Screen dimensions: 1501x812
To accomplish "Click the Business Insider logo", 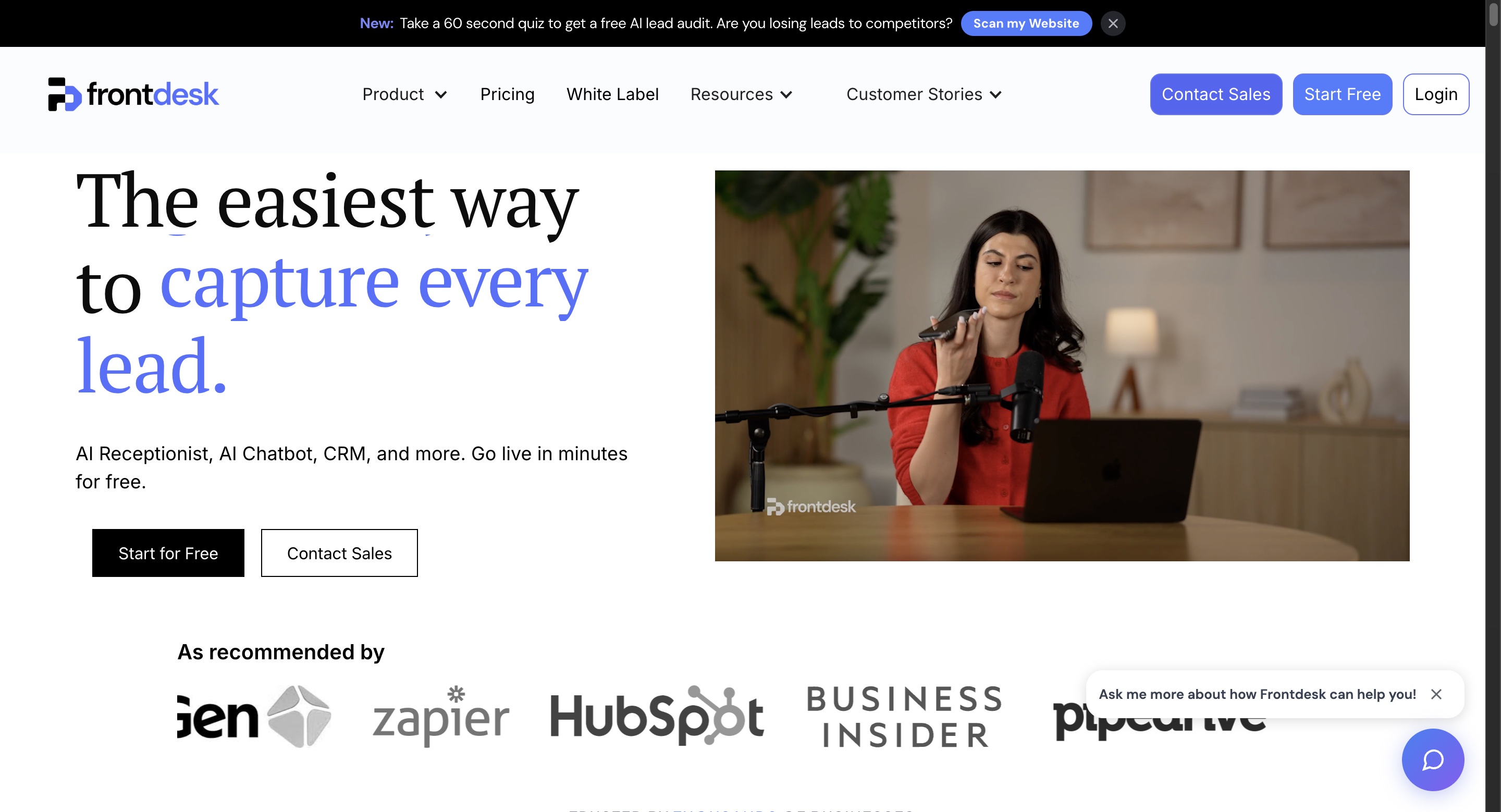I will coord(905,717).
